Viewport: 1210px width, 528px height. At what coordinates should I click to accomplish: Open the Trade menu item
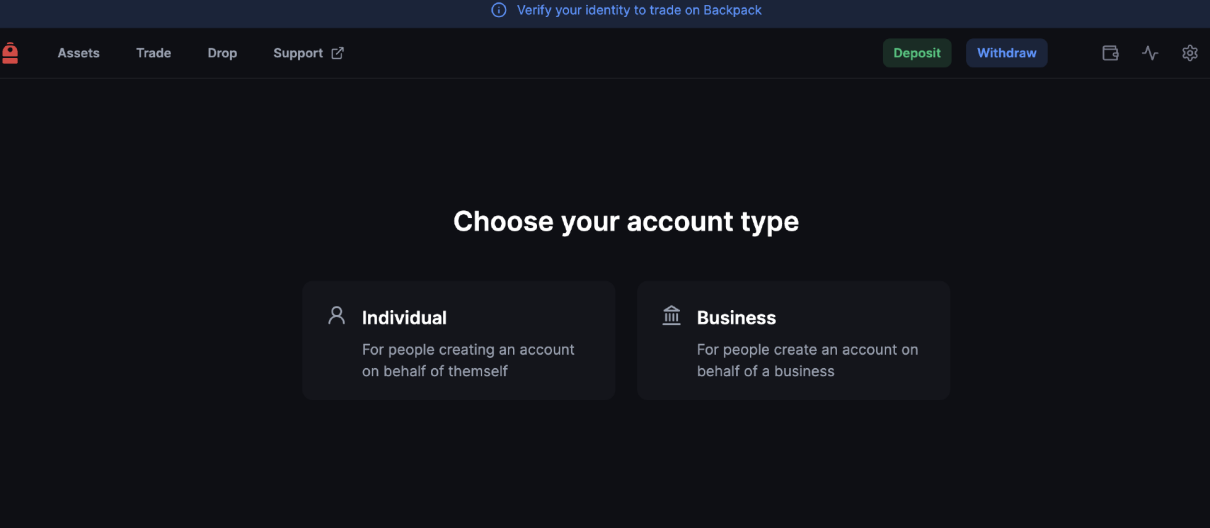[153, 53]
